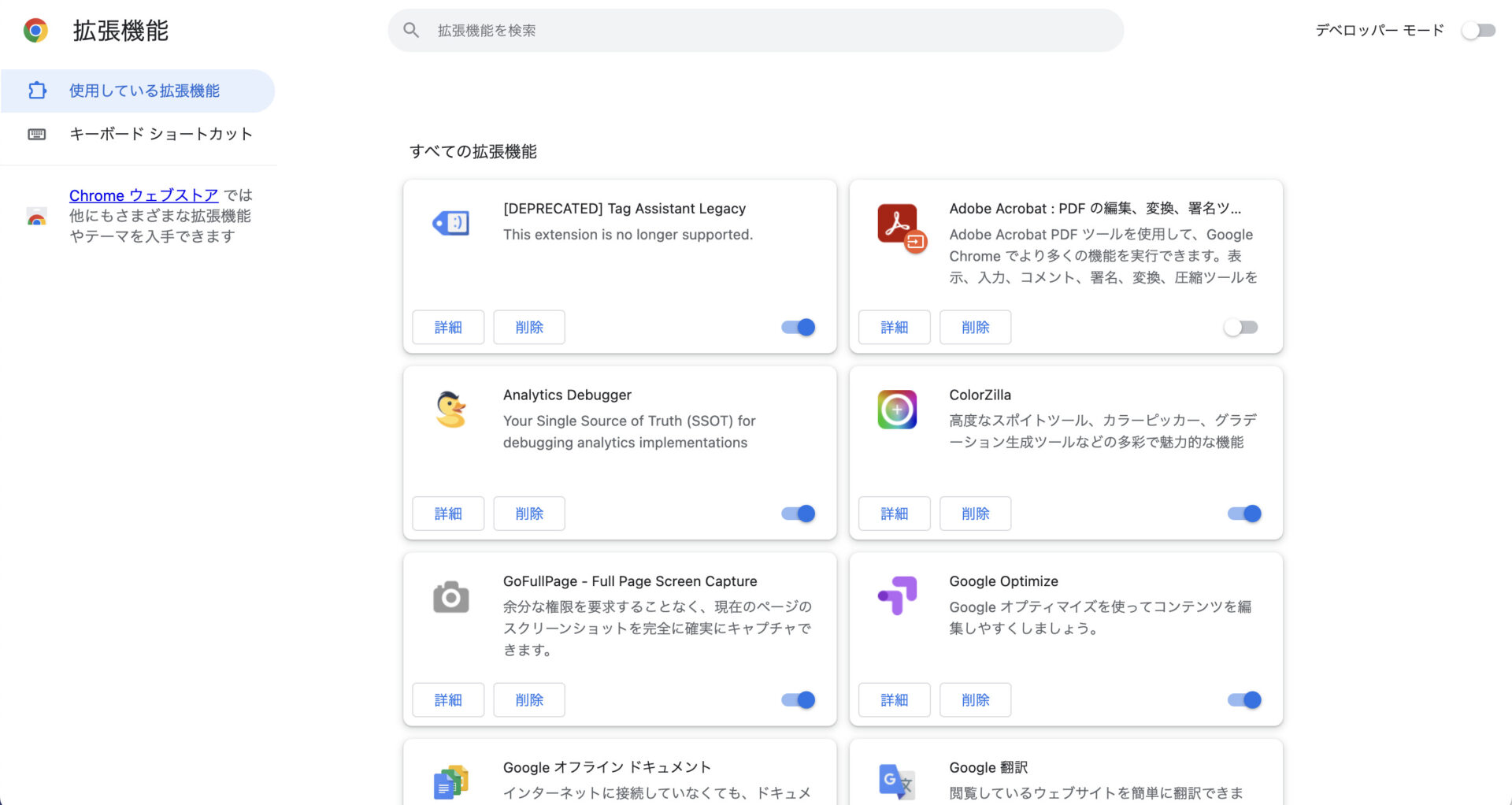Turn off the ColorZilla extension toggle
The image size is (1512, 805).
(1244, 514)
